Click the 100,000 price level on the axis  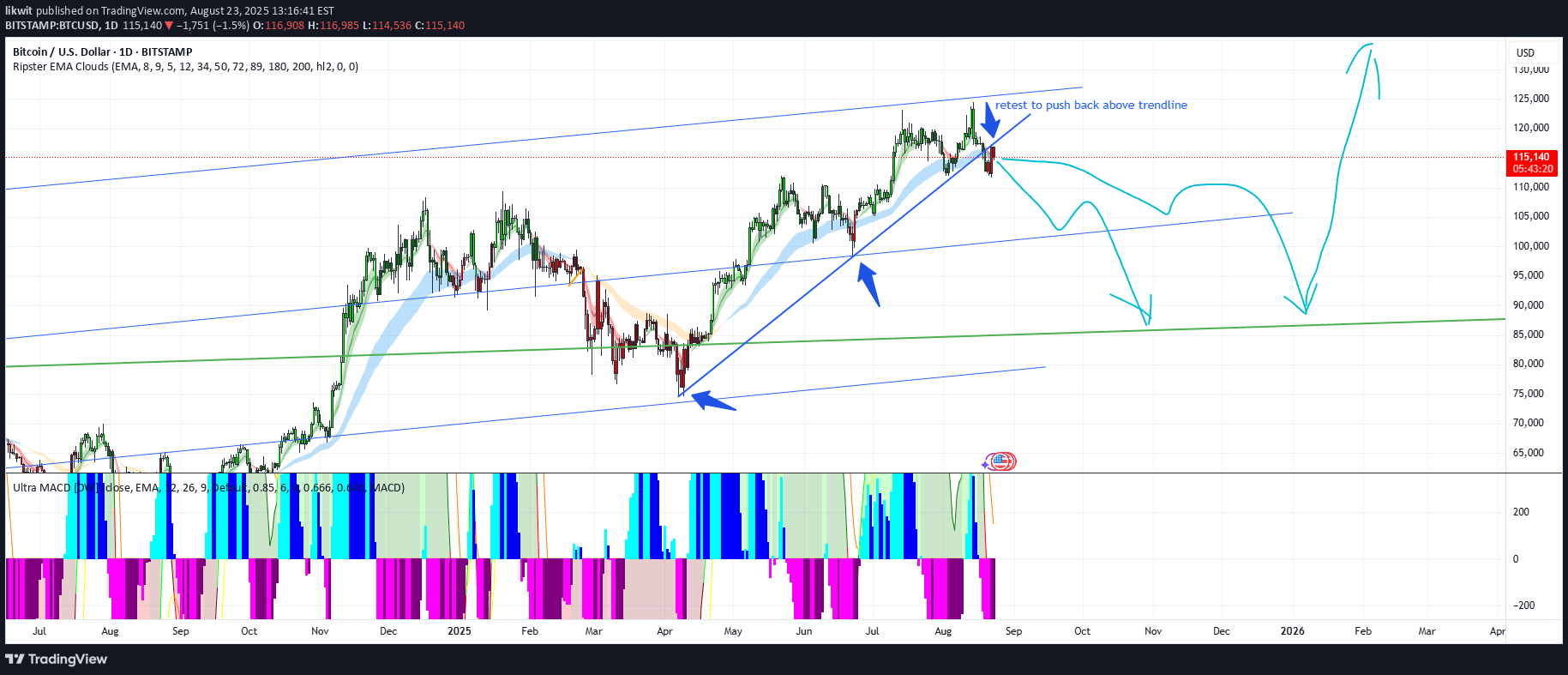tap(1530, 246)
